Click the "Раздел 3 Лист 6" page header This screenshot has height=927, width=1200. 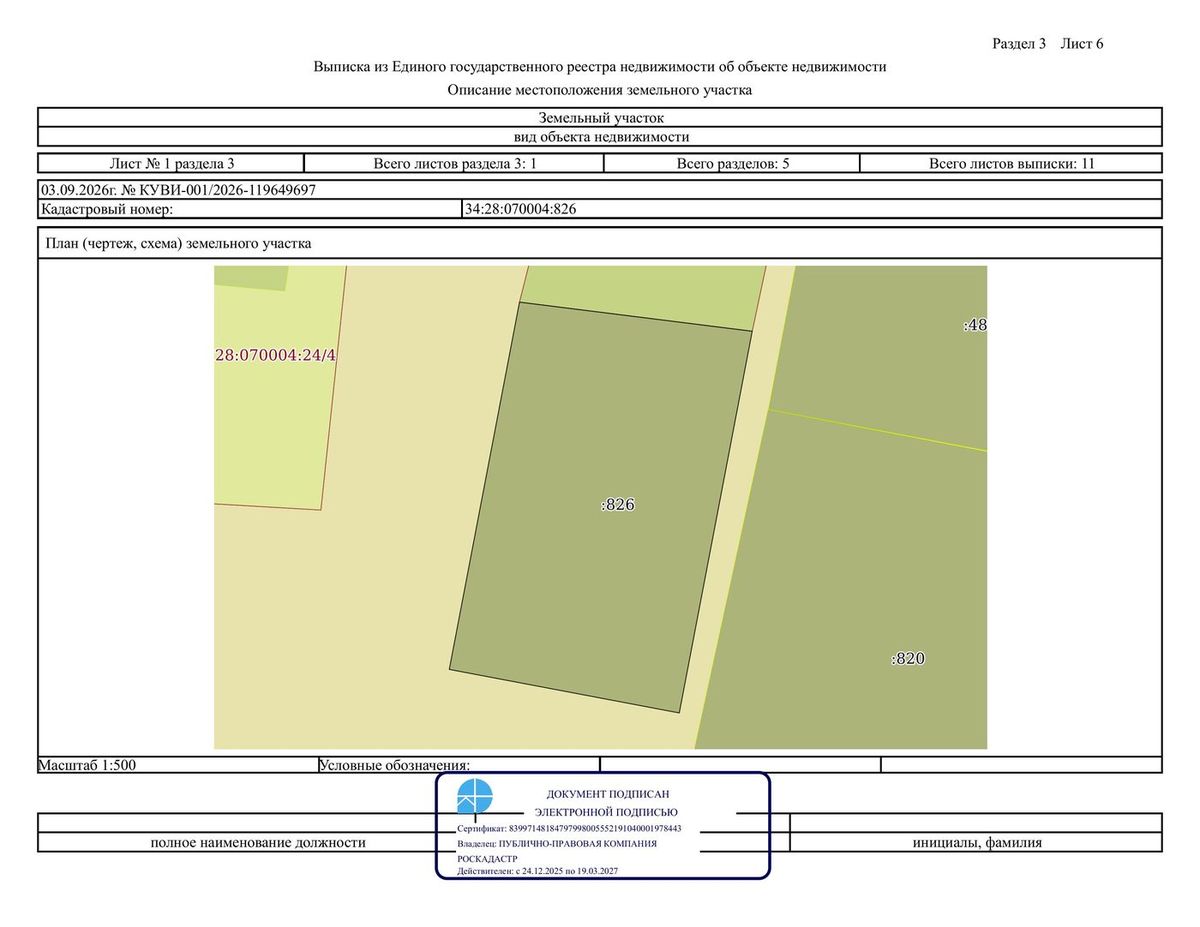[1047, 44]
